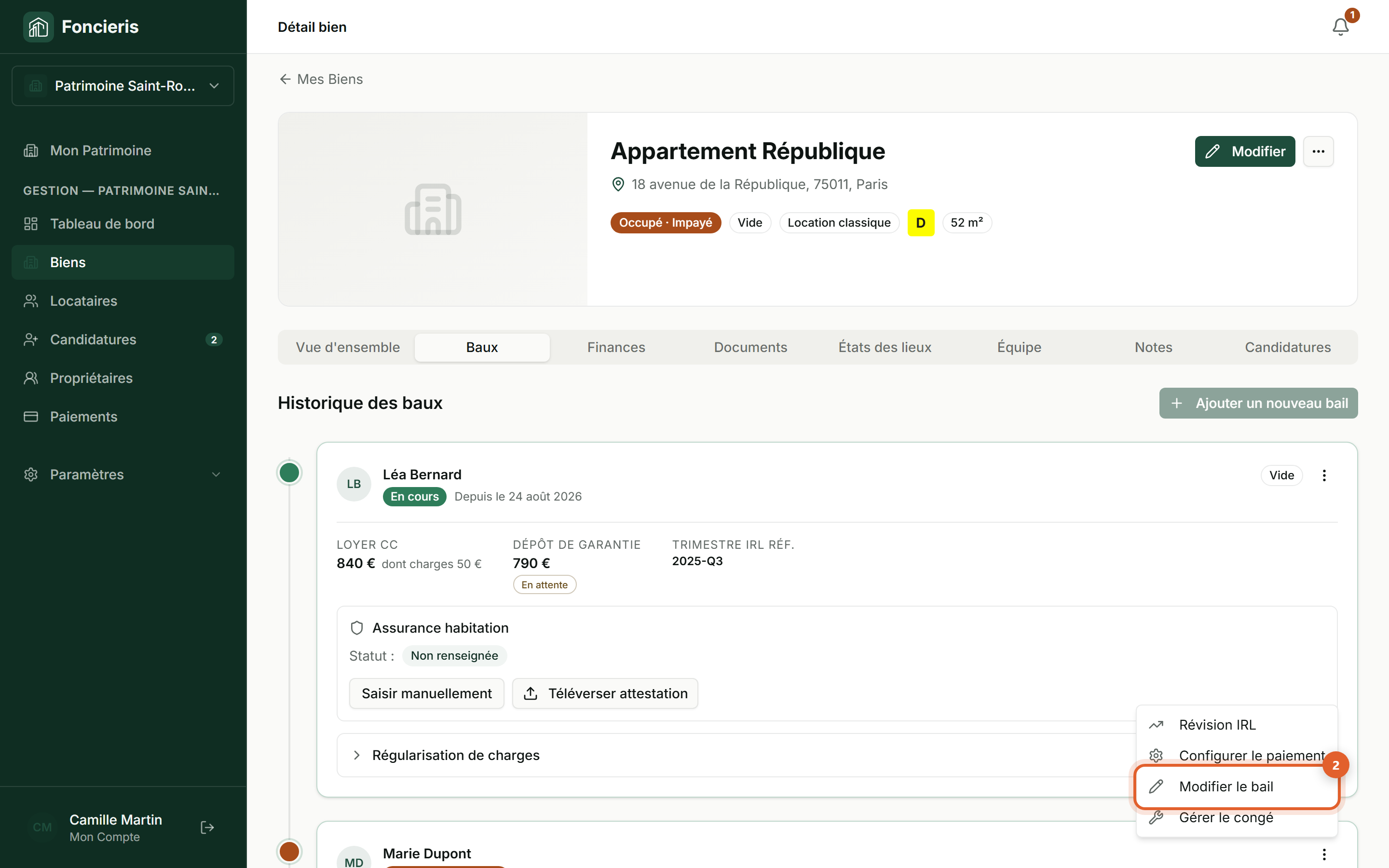
Task: Click the orange timeline marker for Marie Dupont
Action: click(289, 851)
